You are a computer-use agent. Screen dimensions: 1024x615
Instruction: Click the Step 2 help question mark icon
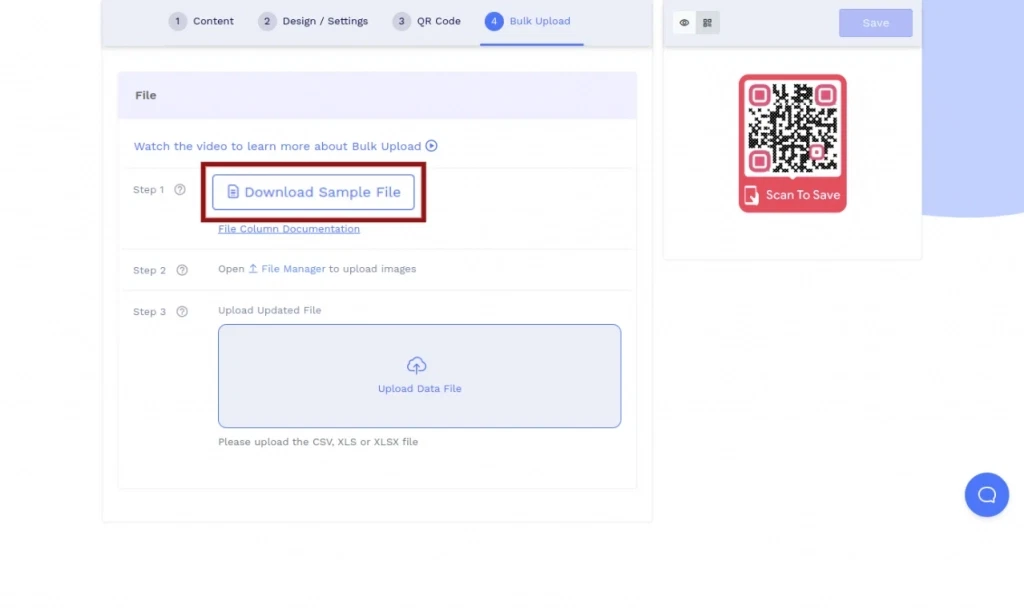tap(182, 270)
